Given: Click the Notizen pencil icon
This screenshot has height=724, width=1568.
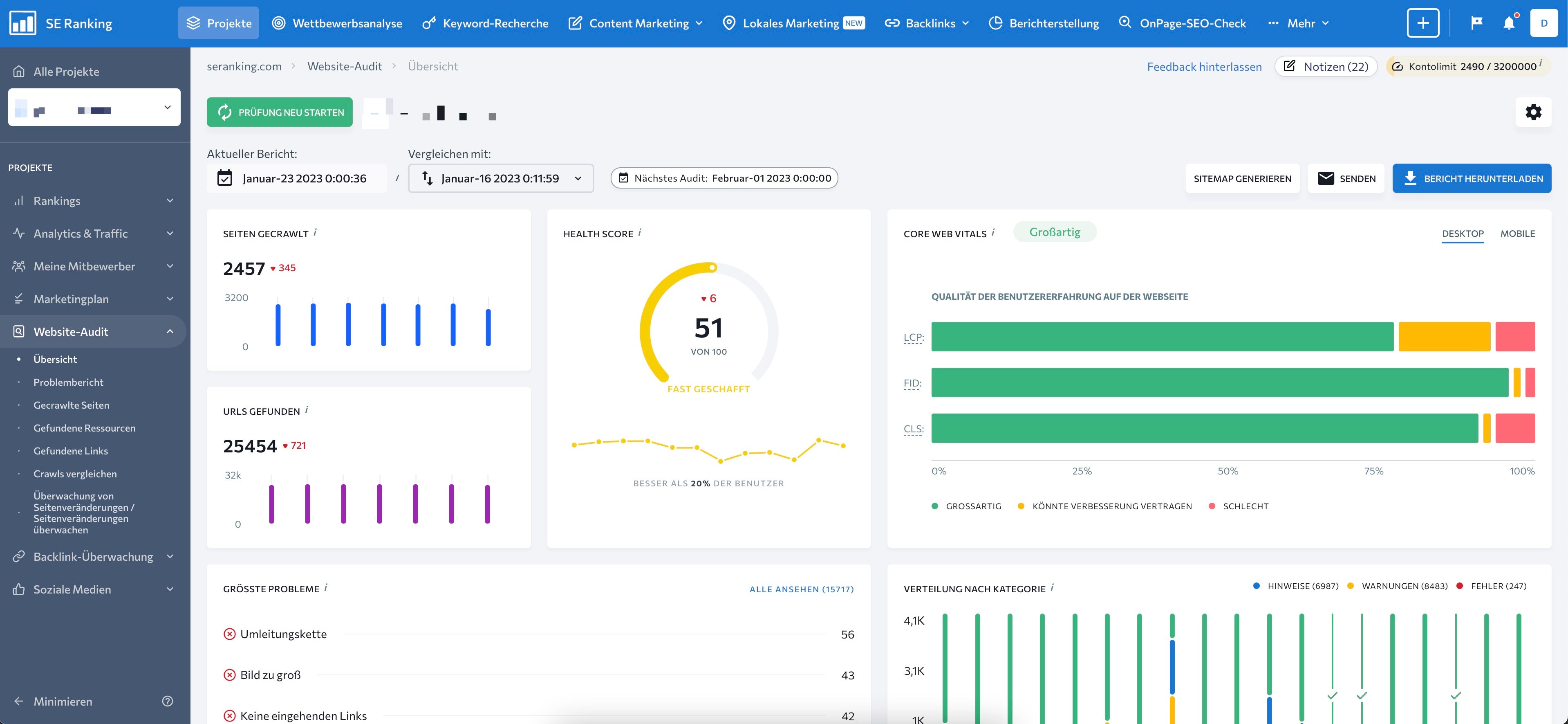Looking at the screenshot, I should [1290, 66].
